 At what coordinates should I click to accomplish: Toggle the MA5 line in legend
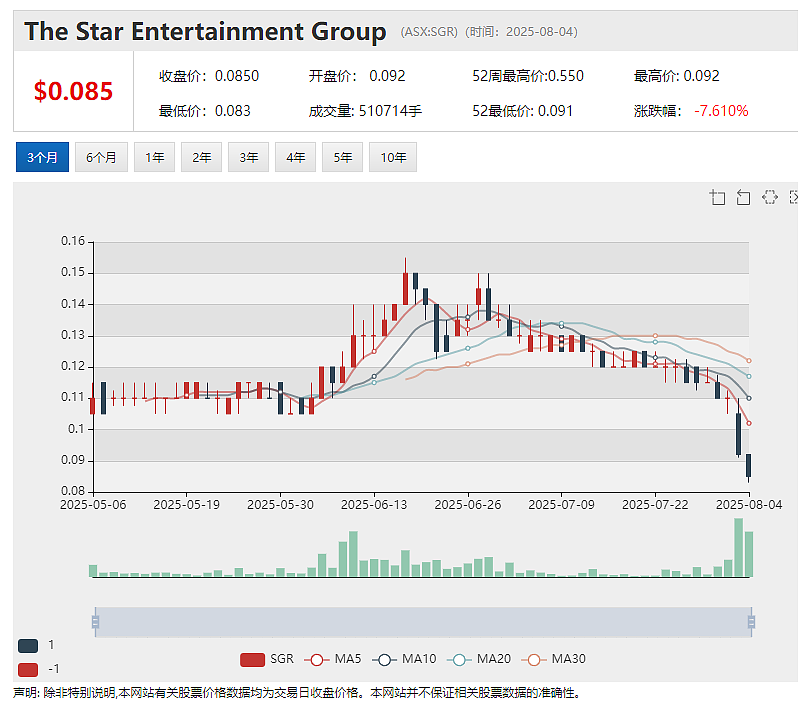point(332,659)
